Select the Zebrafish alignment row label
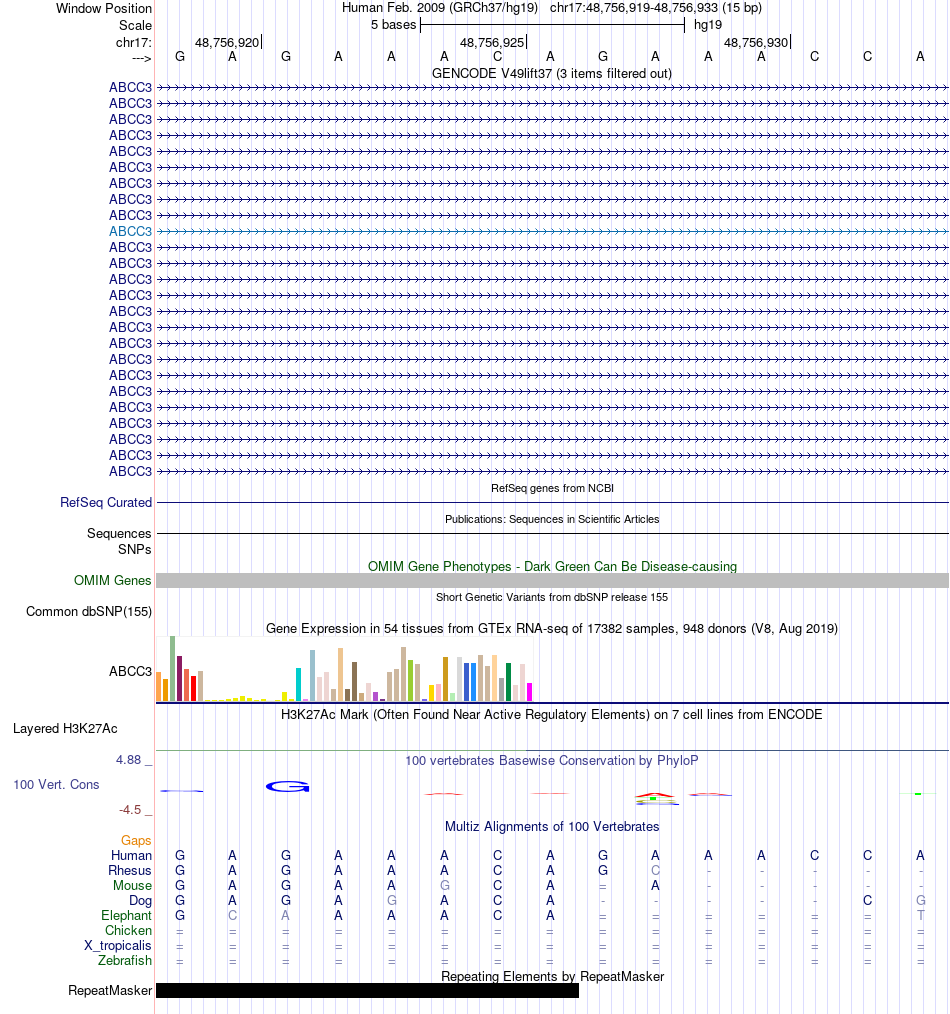950x1014 pixels. click(x=125, y=960)
